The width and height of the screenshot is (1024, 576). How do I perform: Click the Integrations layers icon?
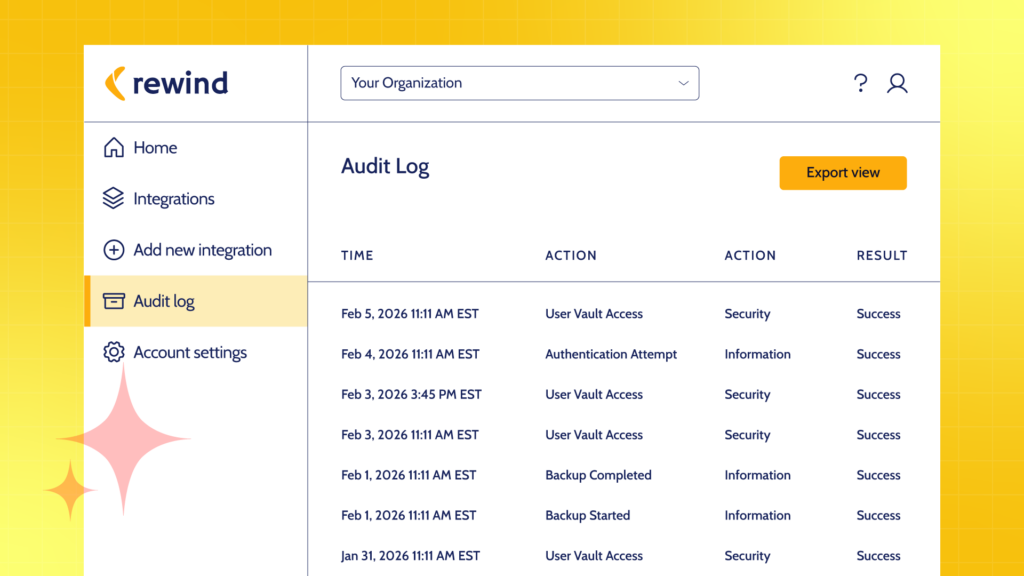pyautogui.click(x=114, y=199)
